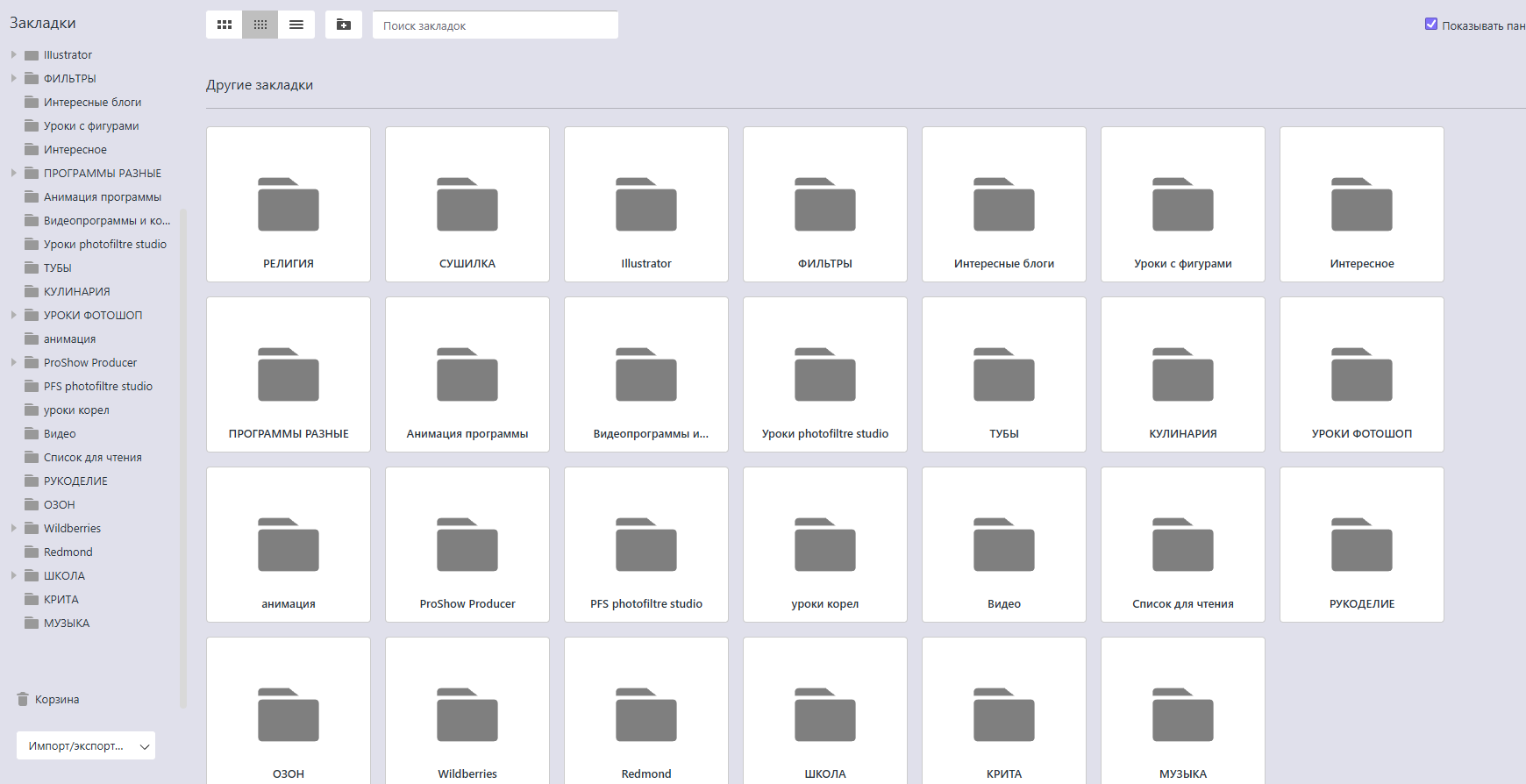Viewport: 1526px width, 784px height.
Task: Expand the ПРОГРАММЫ РАЗНЫЕ tree node
Action: click(x=14, y=173)
